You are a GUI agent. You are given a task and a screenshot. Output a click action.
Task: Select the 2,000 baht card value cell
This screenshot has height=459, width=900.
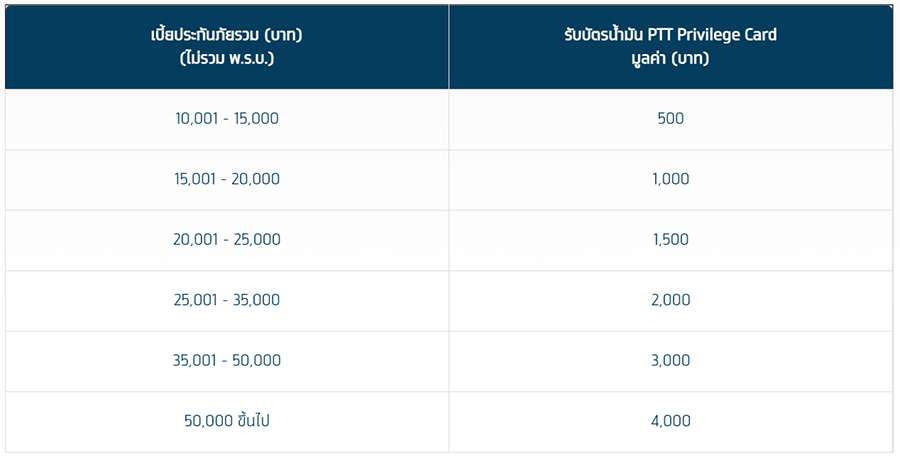[671, 300]
